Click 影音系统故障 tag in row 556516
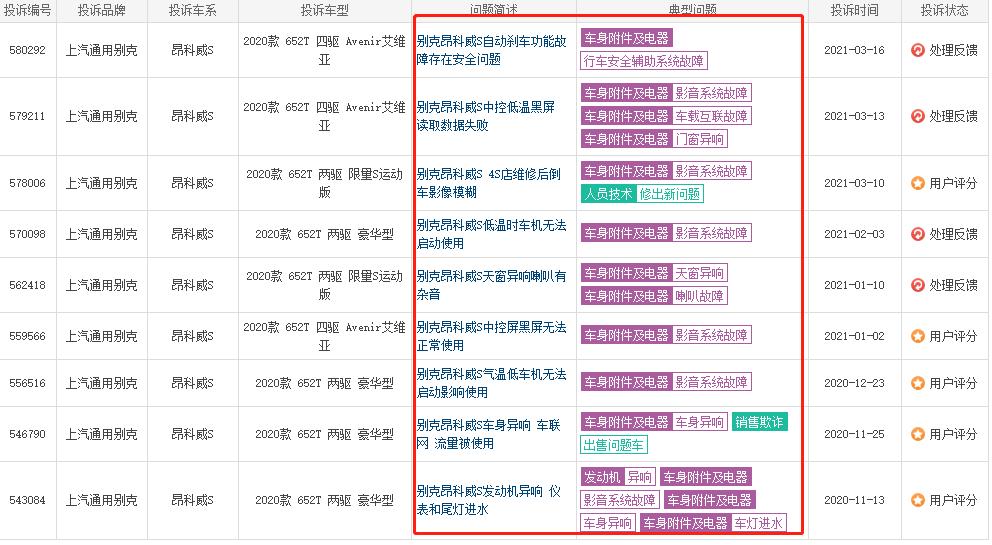992x545 pixels. tap(711, 382)
